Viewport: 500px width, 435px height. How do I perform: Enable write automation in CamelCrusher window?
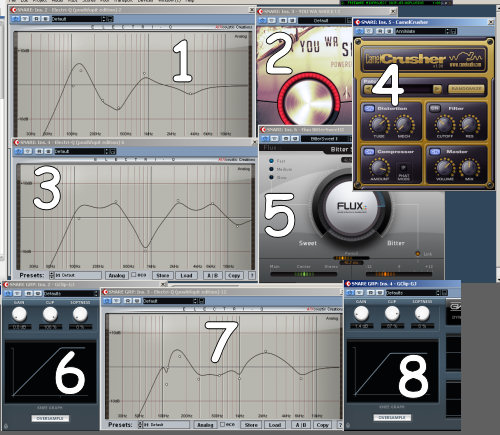tap(389, 31)
